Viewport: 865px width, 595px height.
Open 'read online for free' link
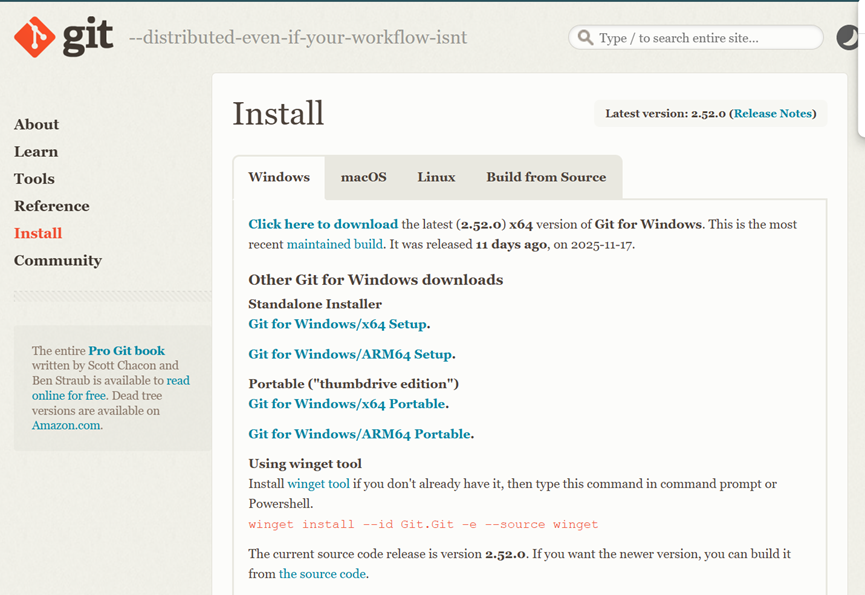pyautogui.click(x=111, y=388)
